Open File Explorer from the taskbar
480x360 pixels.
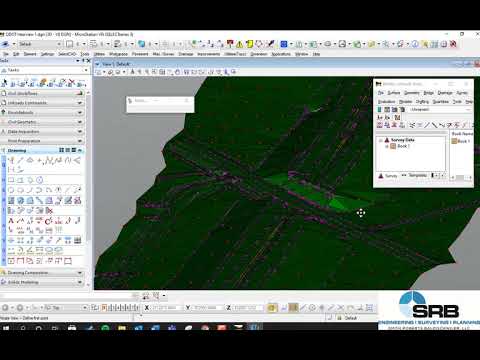[122, 328]
